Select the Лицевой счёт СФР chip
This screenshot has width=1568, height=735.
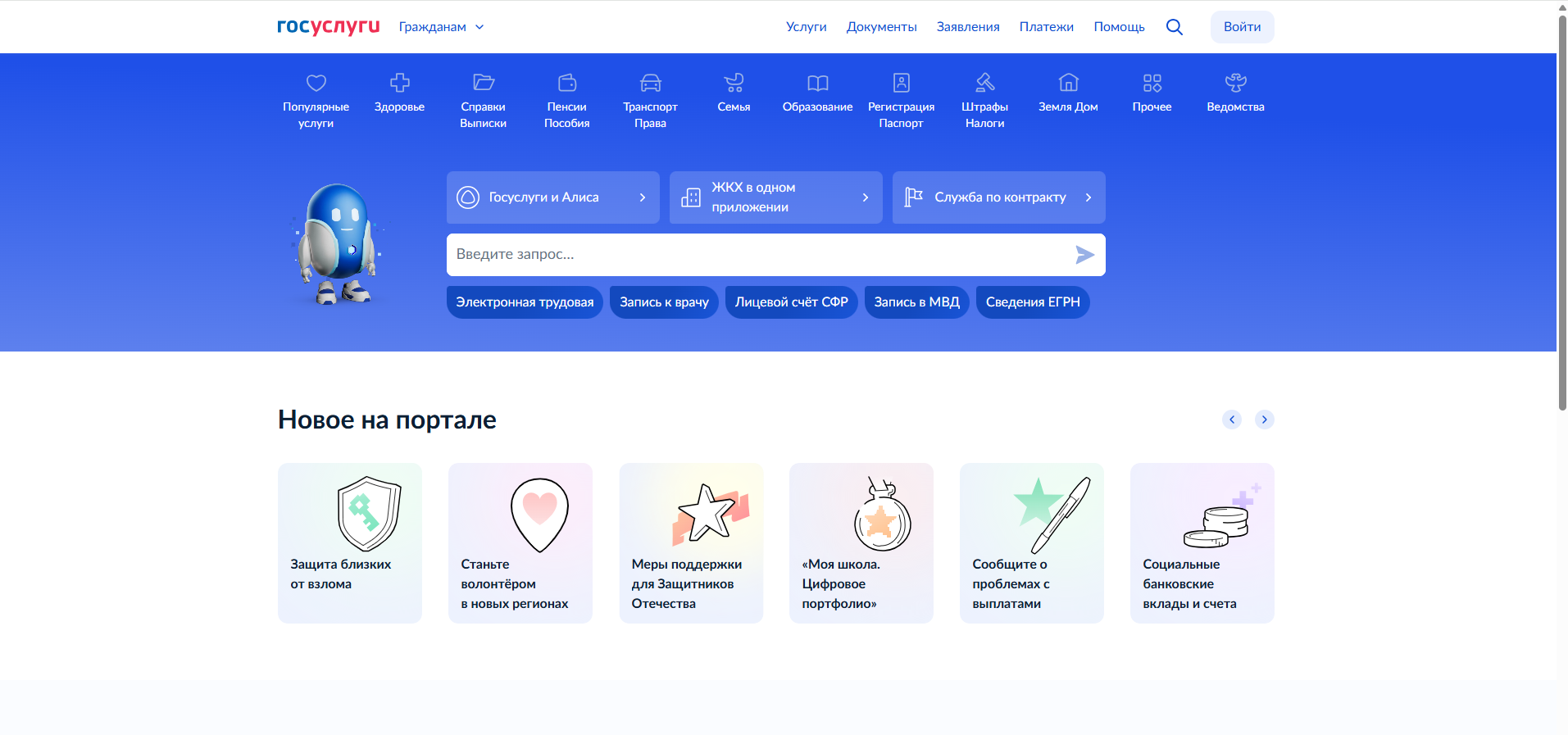pos(792,302)
